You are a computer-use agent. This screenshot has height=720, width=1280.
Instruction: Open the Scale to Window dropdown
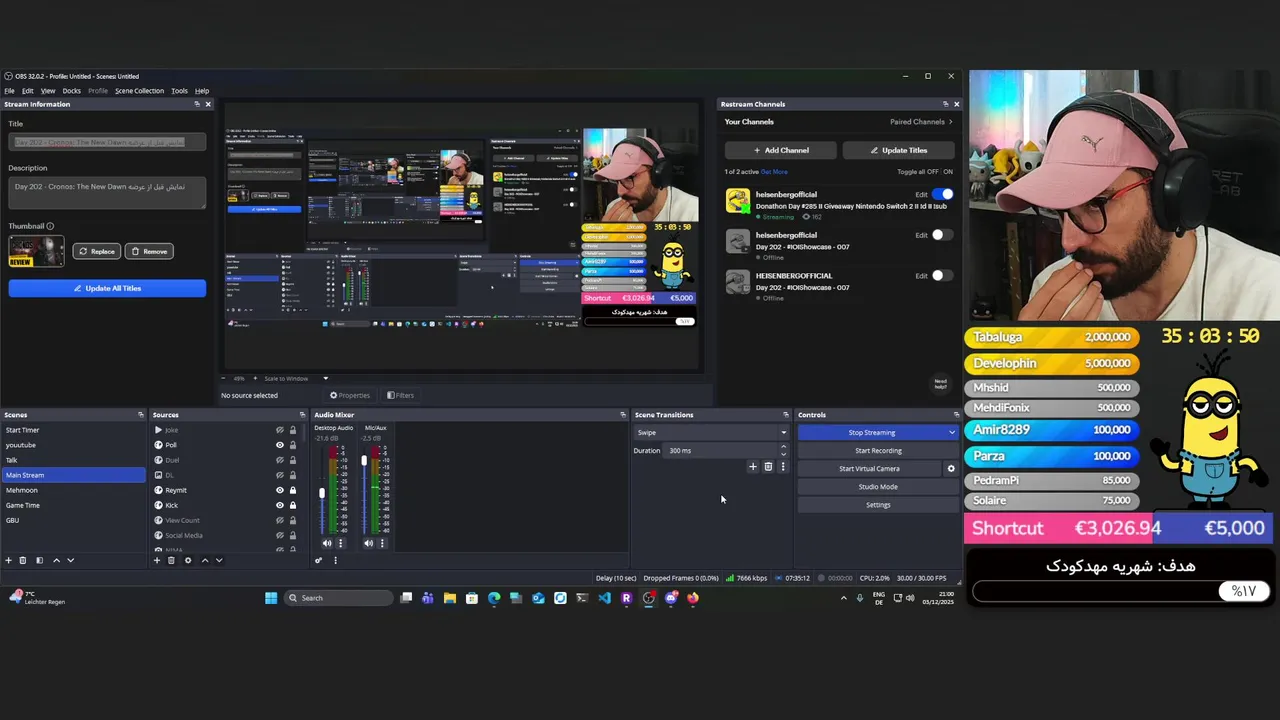click(x=296, y=378)
